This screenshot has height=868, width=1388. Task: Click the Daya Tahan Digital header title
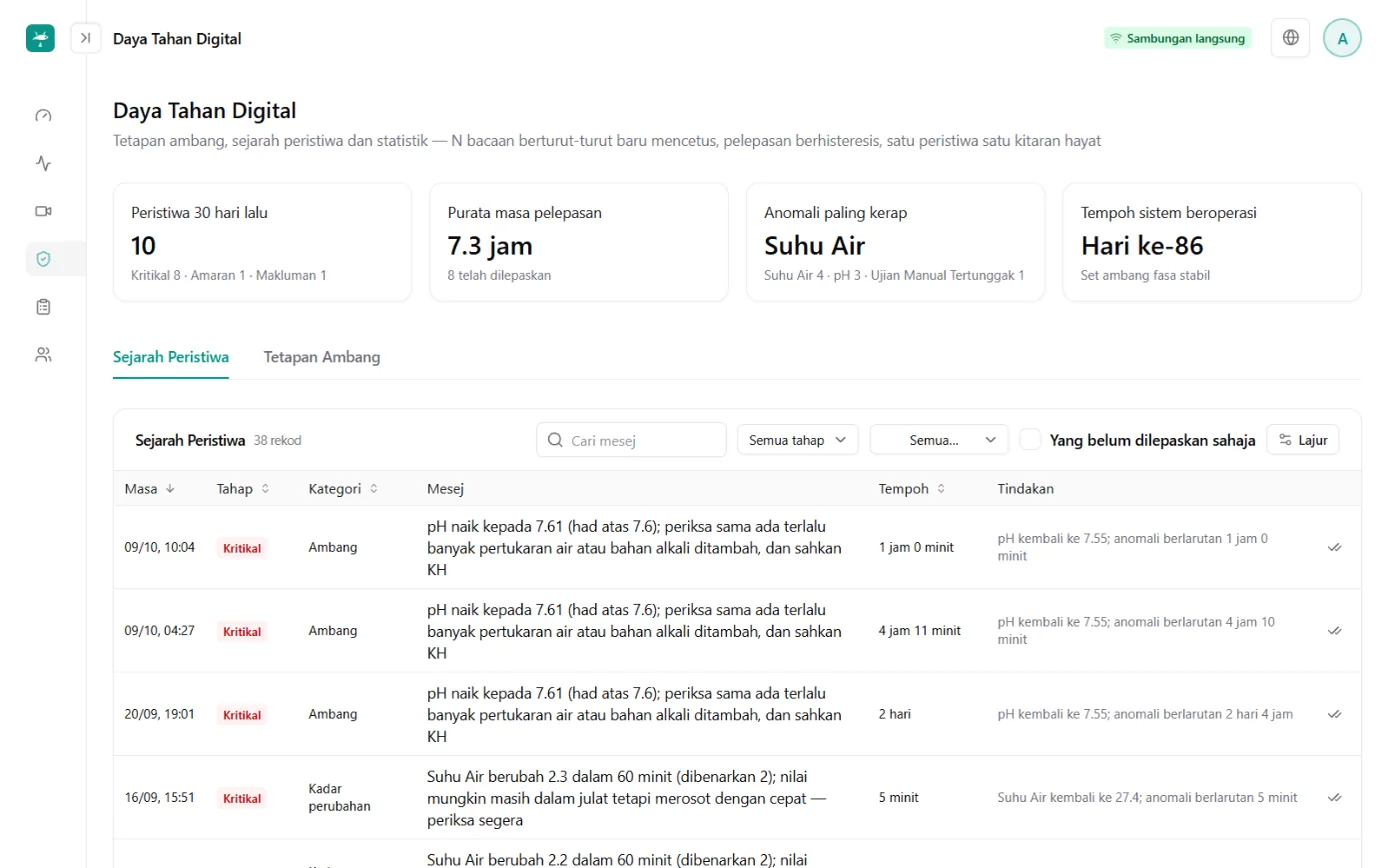point(177,39)
